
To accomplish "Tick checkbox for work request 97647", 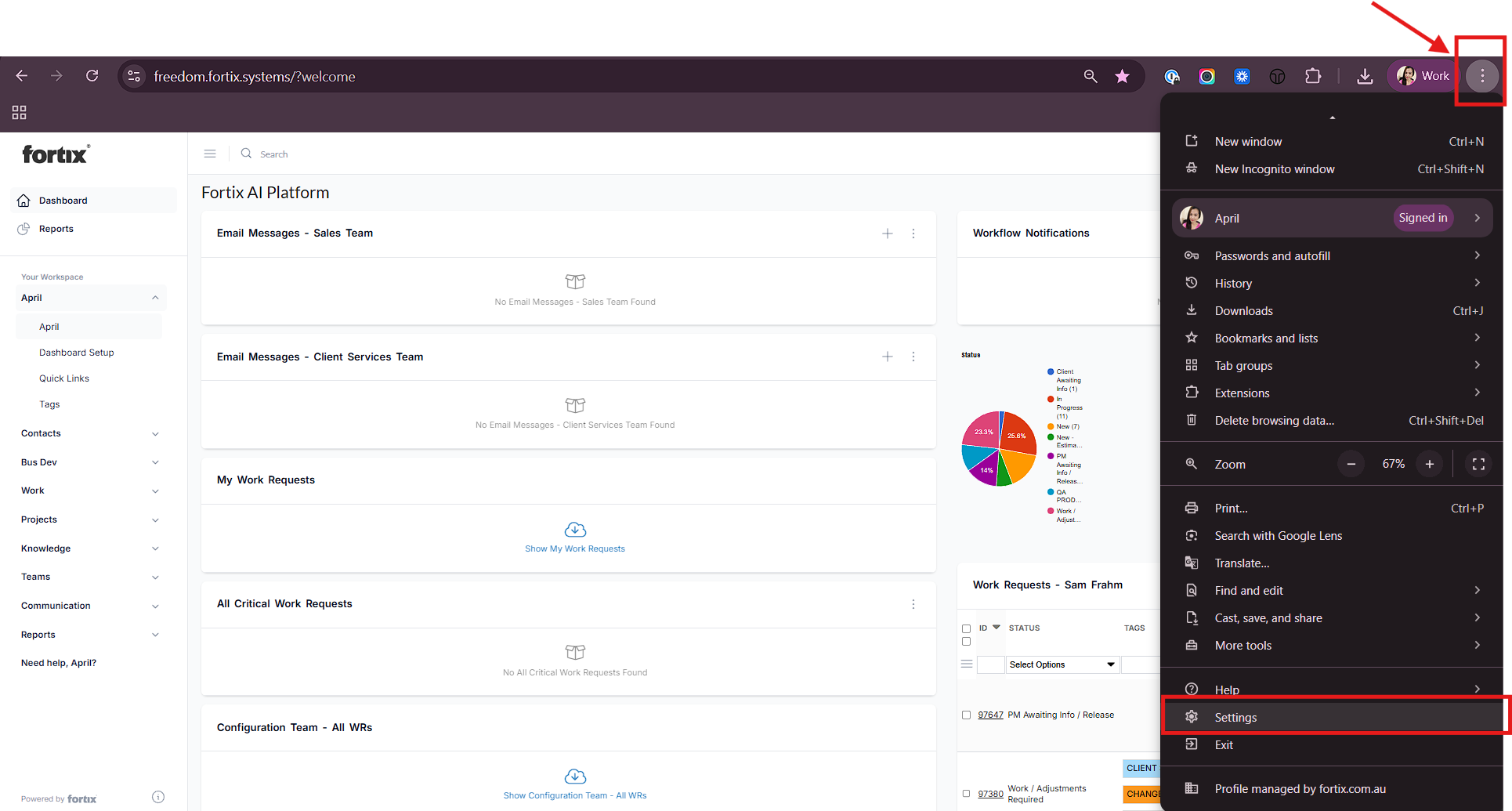I will point(966,715).
